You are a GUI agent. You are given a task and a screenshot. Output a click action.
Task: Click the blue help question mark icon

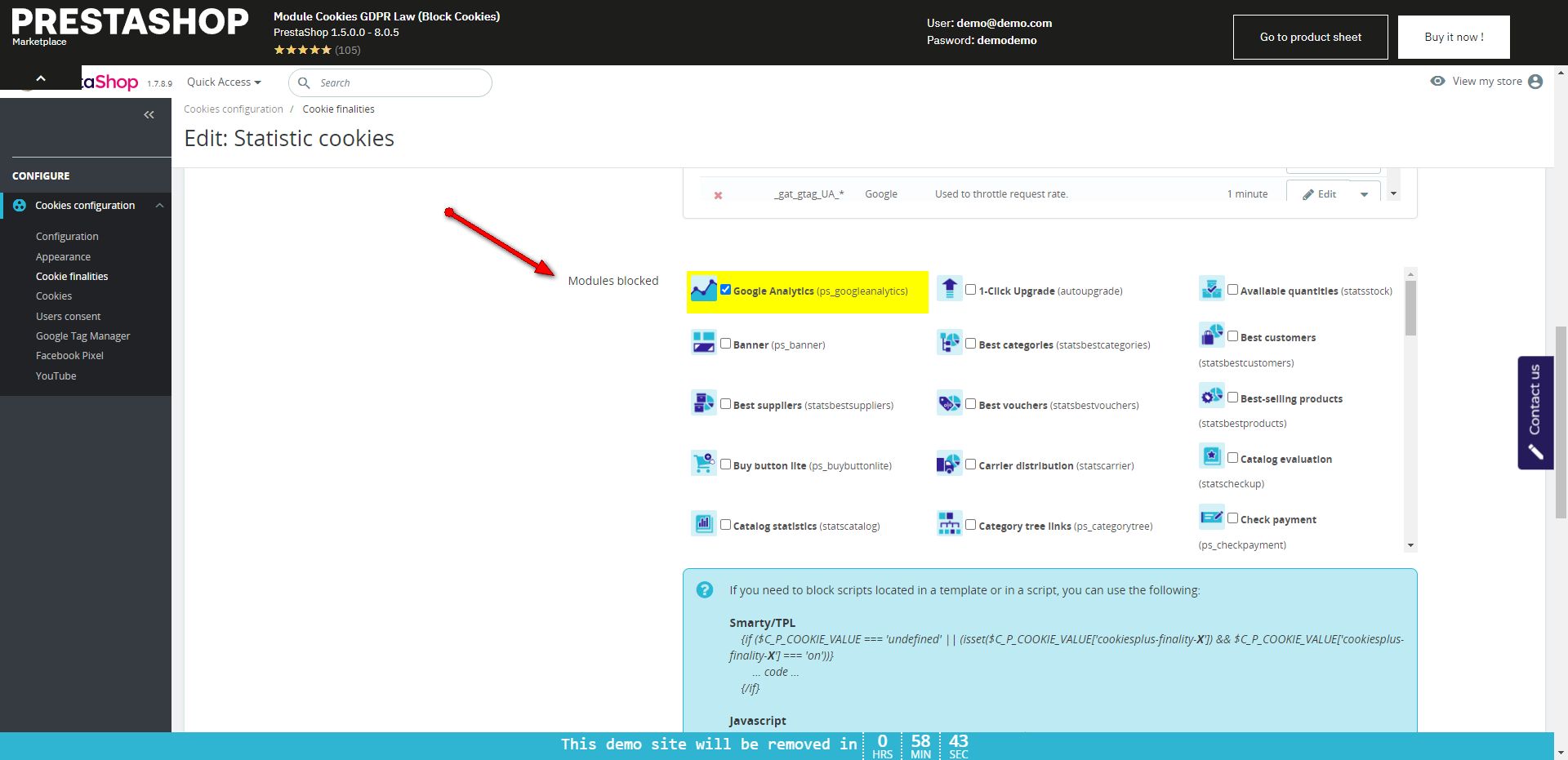click(x=705, y=590)
